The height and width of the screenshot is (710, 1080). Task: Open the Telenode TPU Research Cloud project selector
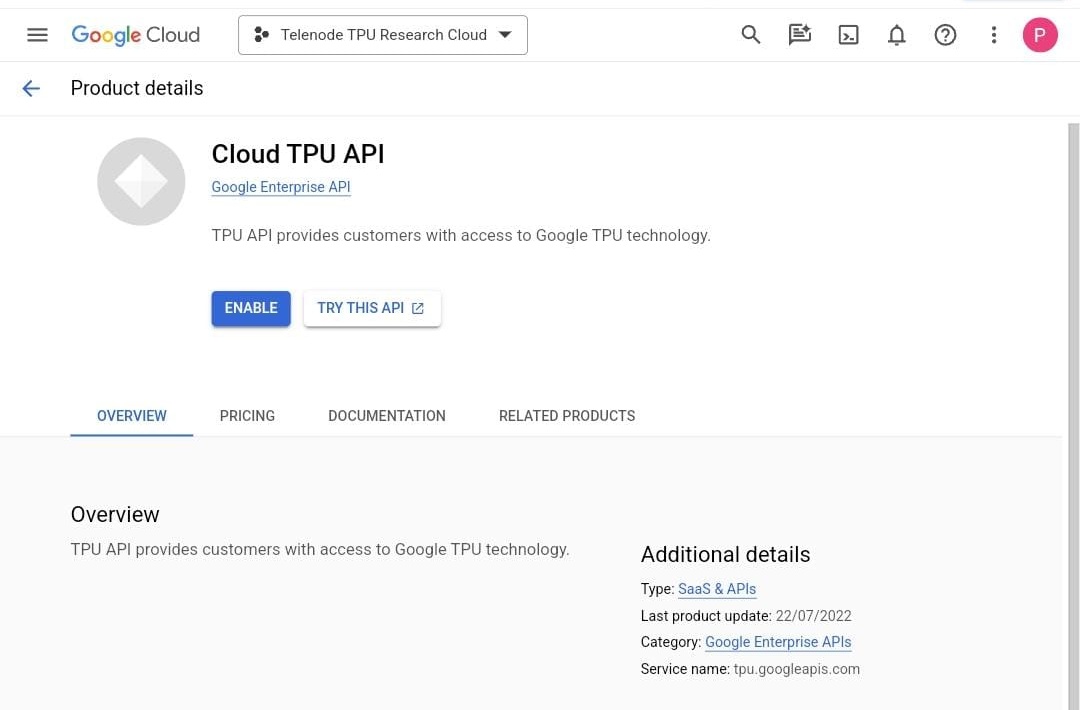[x=383, y=35]
